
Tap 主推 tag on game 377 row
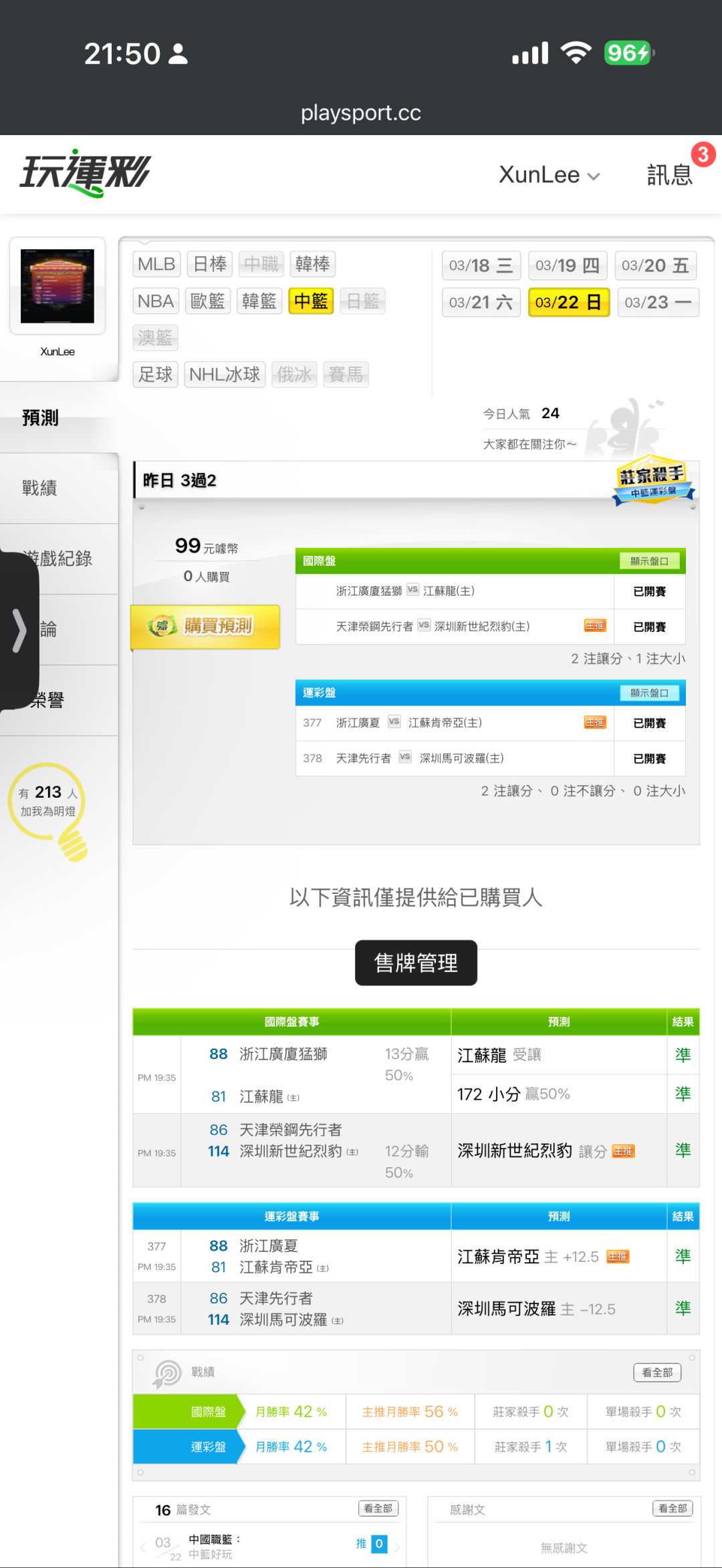(x=595, y=722)
